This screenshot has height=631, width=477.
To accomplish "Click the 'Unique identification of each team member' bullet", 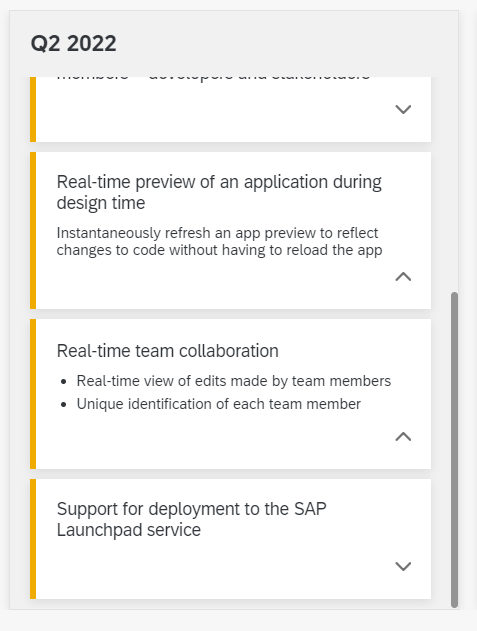I will tap(219, 404).
